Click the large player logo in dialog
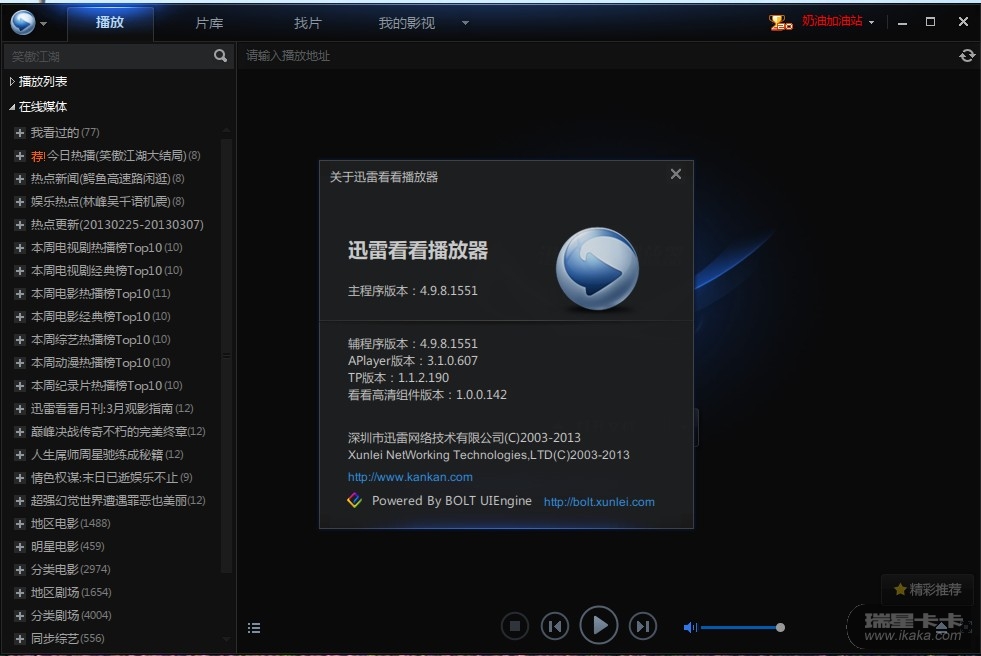The width and height of the screenshot is (981, 656). point(597,269)
